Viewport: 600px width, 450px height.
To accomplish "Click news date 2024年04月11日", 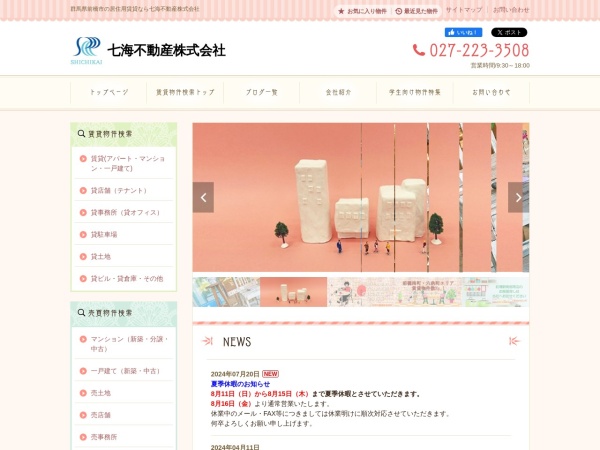I will click(x=235, y=447).
